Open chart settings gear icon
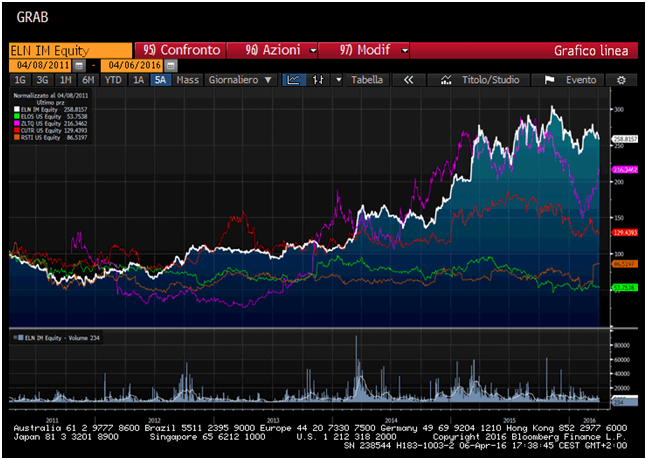Viewport: 647px width, 460px height. click(621, 80)
